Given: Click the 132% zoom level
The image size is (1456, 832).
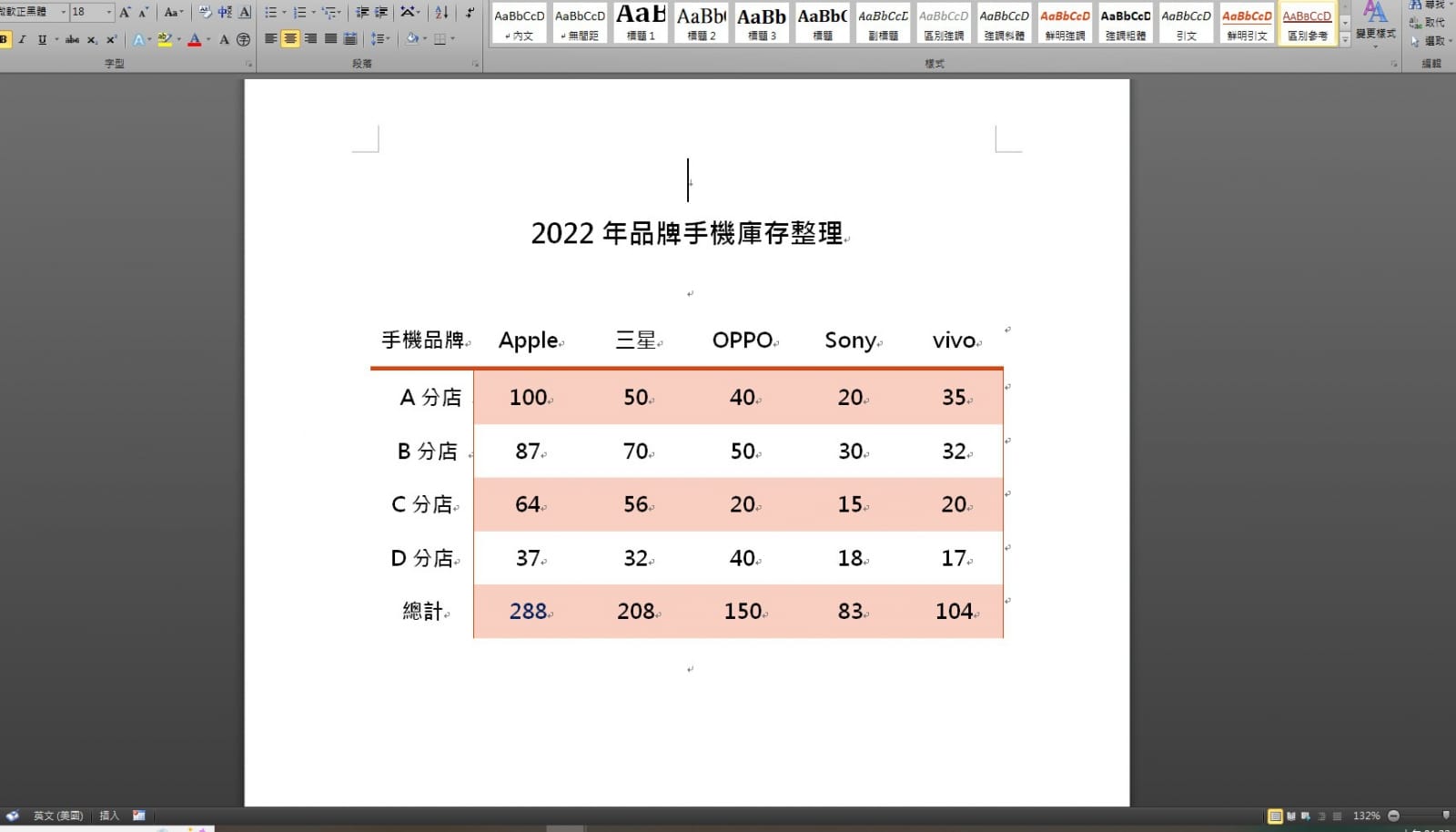Looking at the screenshot, I should (1366, 816).
